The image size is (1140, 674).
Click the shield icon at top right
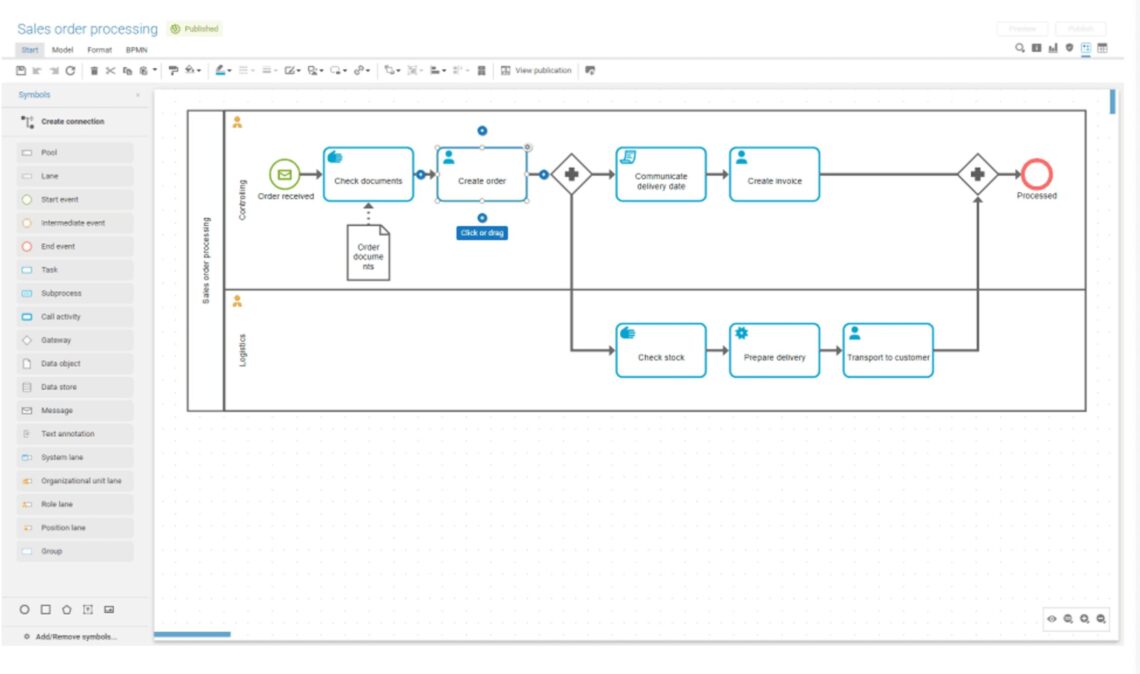click(x=1069, y=48)
